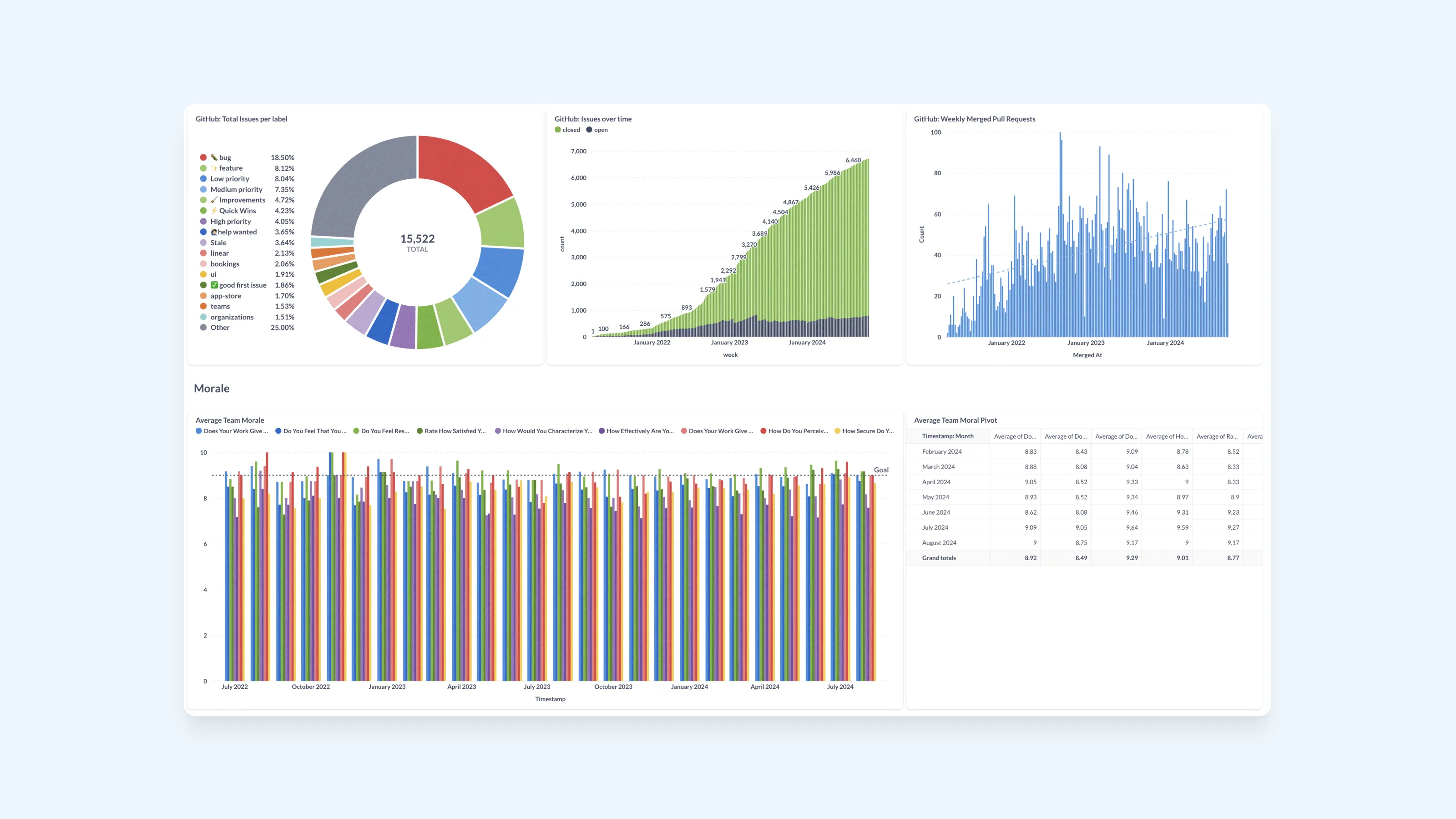Toggle 'Do You Feel That You' legend series

click(311, 431)
